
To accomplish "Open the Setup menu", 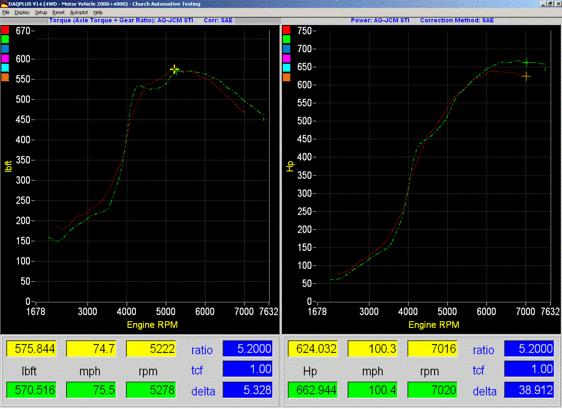I will point(41,12).
